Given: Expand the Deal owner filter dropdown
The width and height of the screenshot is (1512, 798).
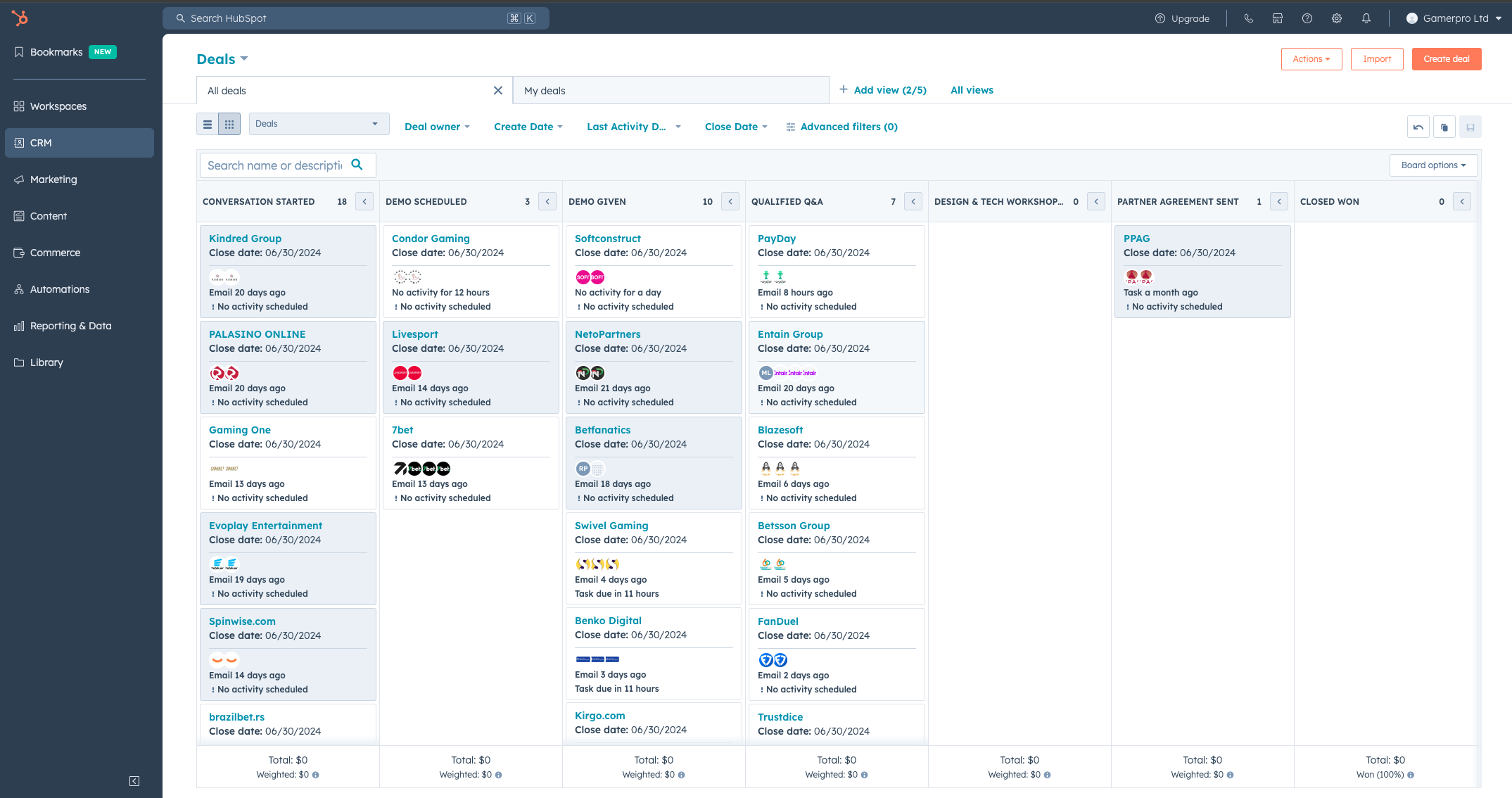Looking at the screenshot, I should [437, 127].
